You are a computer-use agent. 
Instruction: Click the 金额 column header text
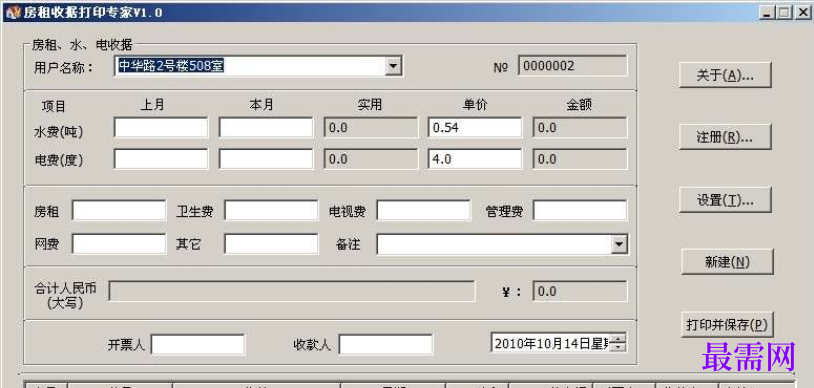click(579, 104)
